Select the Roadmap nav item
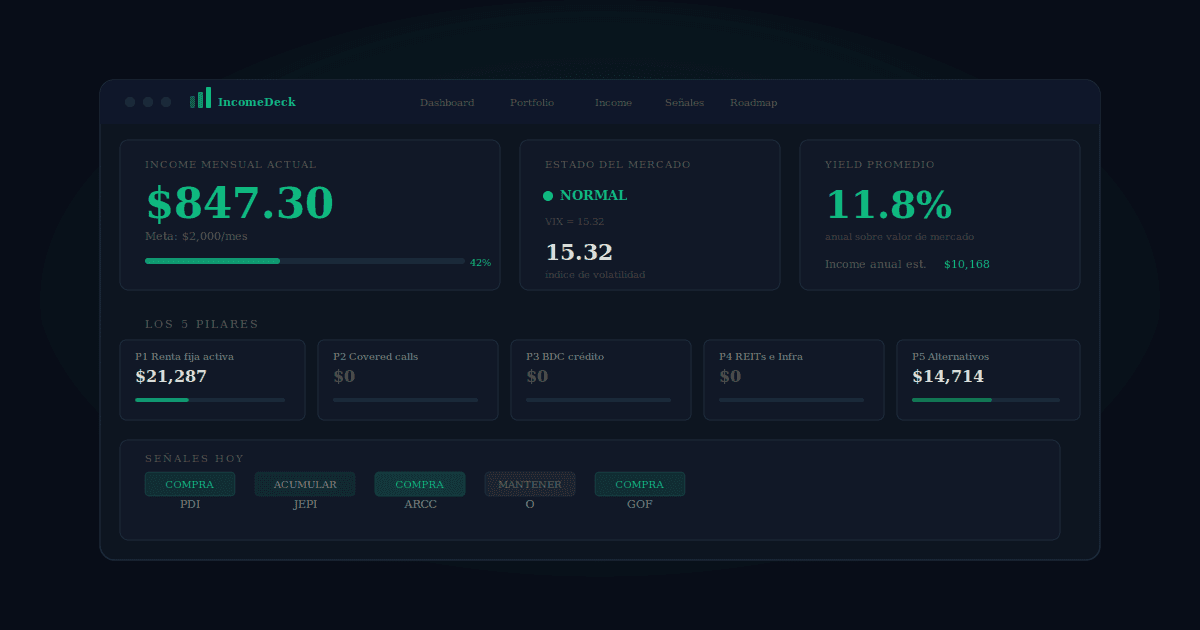The height and width of the screenshot is (630, 1200). click(753, 103)
